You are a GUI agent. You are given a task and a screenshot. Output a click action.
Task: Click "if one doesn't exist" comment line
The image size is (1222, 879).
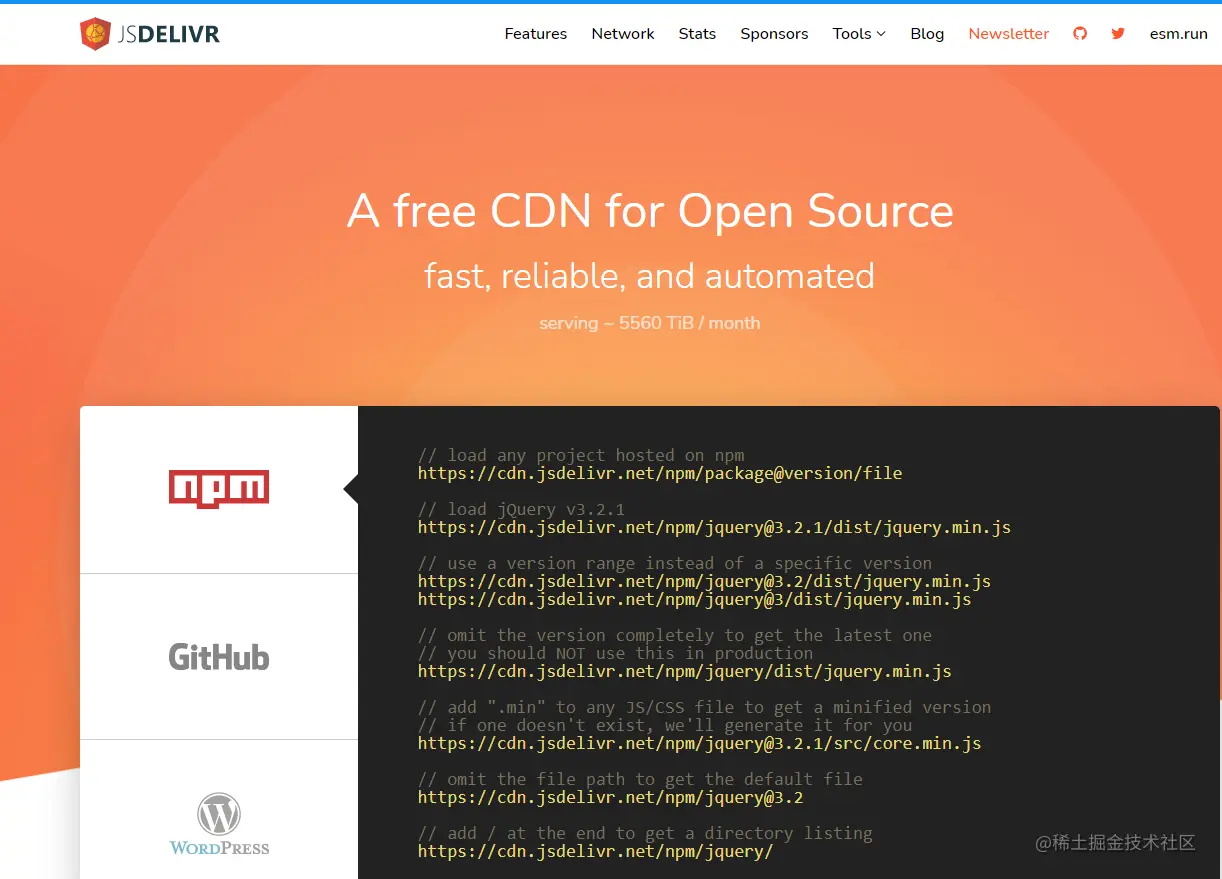tap(665, 725)
